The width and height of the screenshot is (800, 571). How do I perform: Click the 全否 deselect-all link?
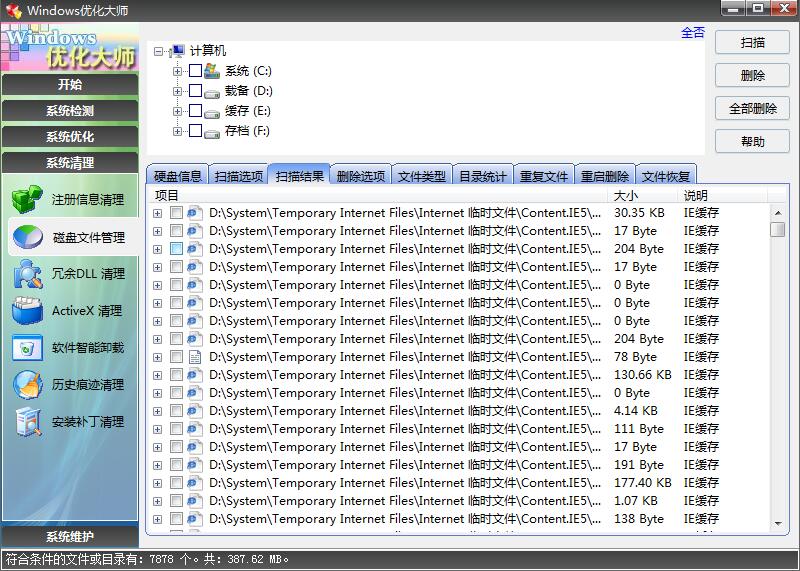[x=693, y=33]
